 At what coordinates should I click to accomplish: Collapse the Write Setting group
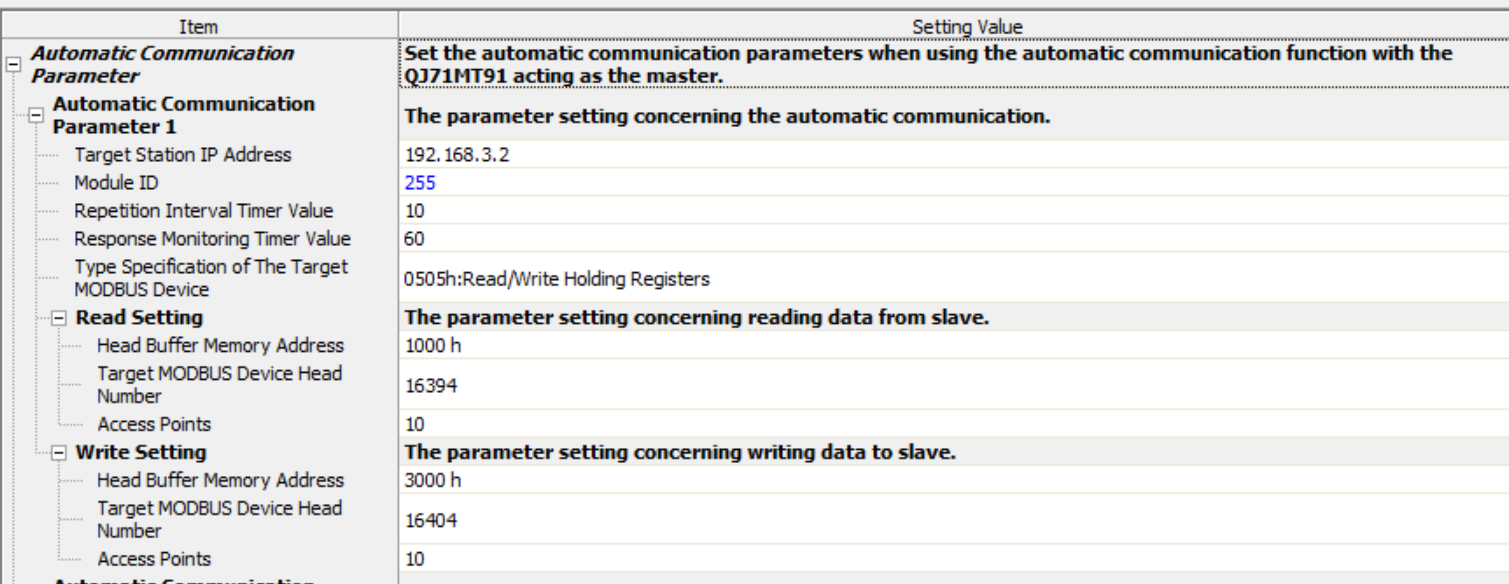(59, 453)
